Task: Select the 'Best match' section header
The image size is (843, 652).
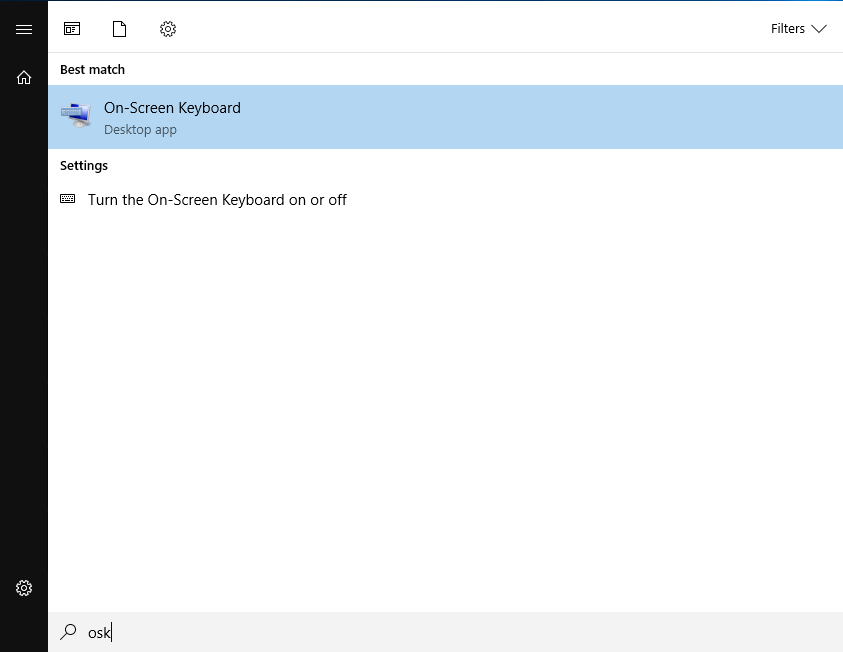Action: [92, 69]
